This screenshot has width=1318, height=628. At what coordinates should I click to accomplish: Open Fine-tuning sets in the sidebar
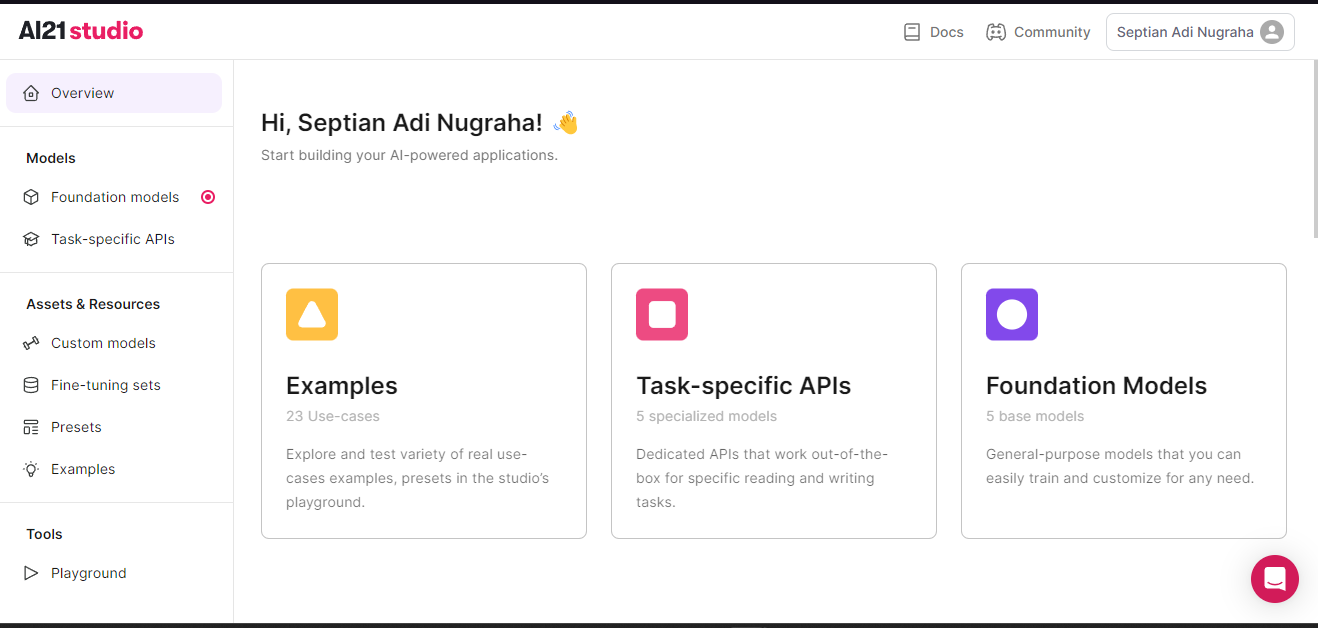coord(105,385)
